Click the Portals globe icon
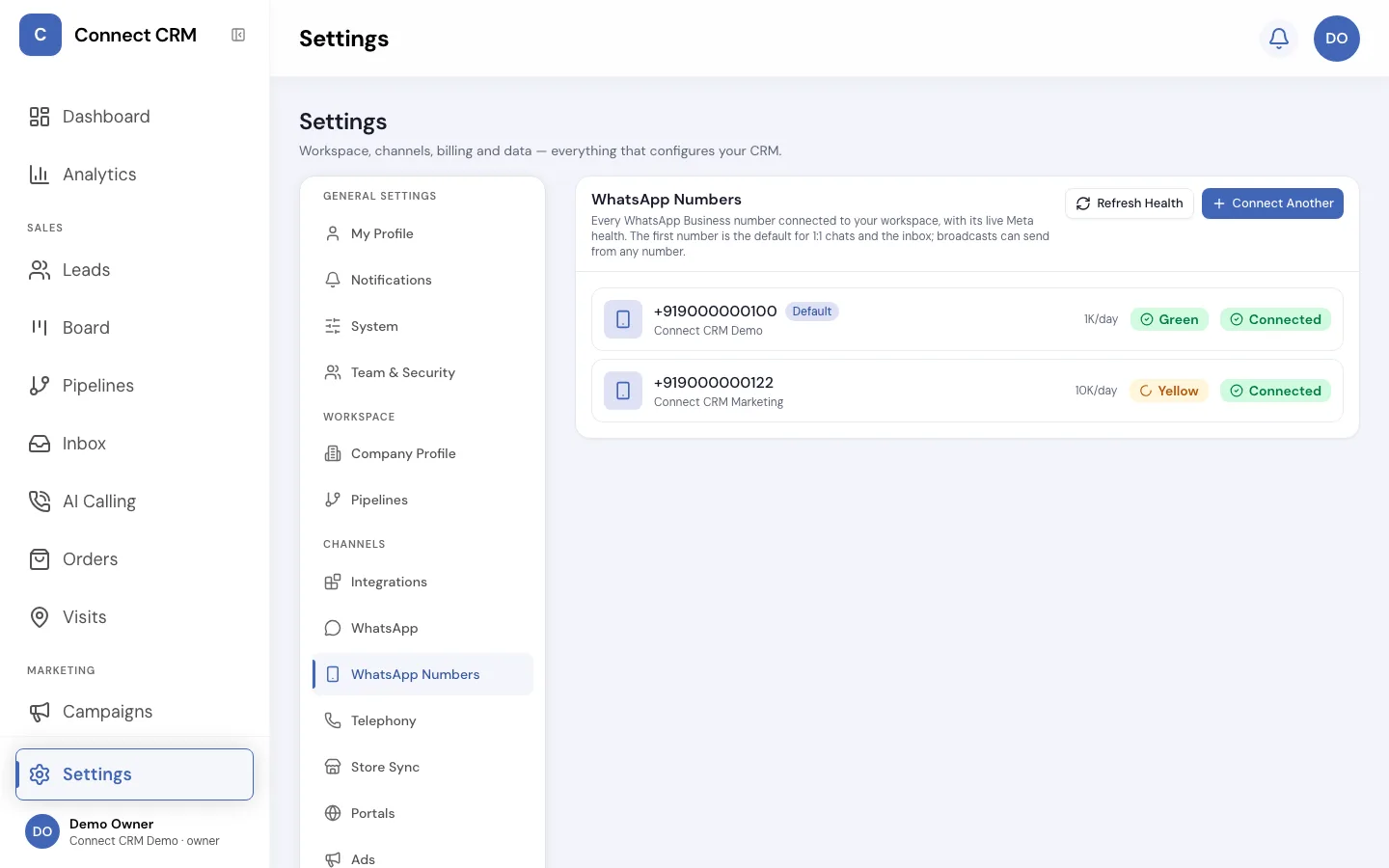This screenshot has height=868, width=1389. coord(333,813)
